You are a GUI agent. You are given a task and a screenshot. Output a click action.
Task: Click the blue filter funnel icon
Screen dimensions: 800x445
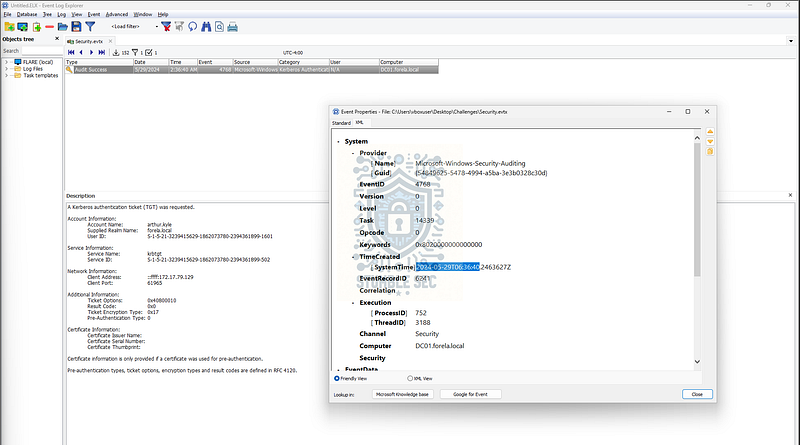click(x=90, y=27)
